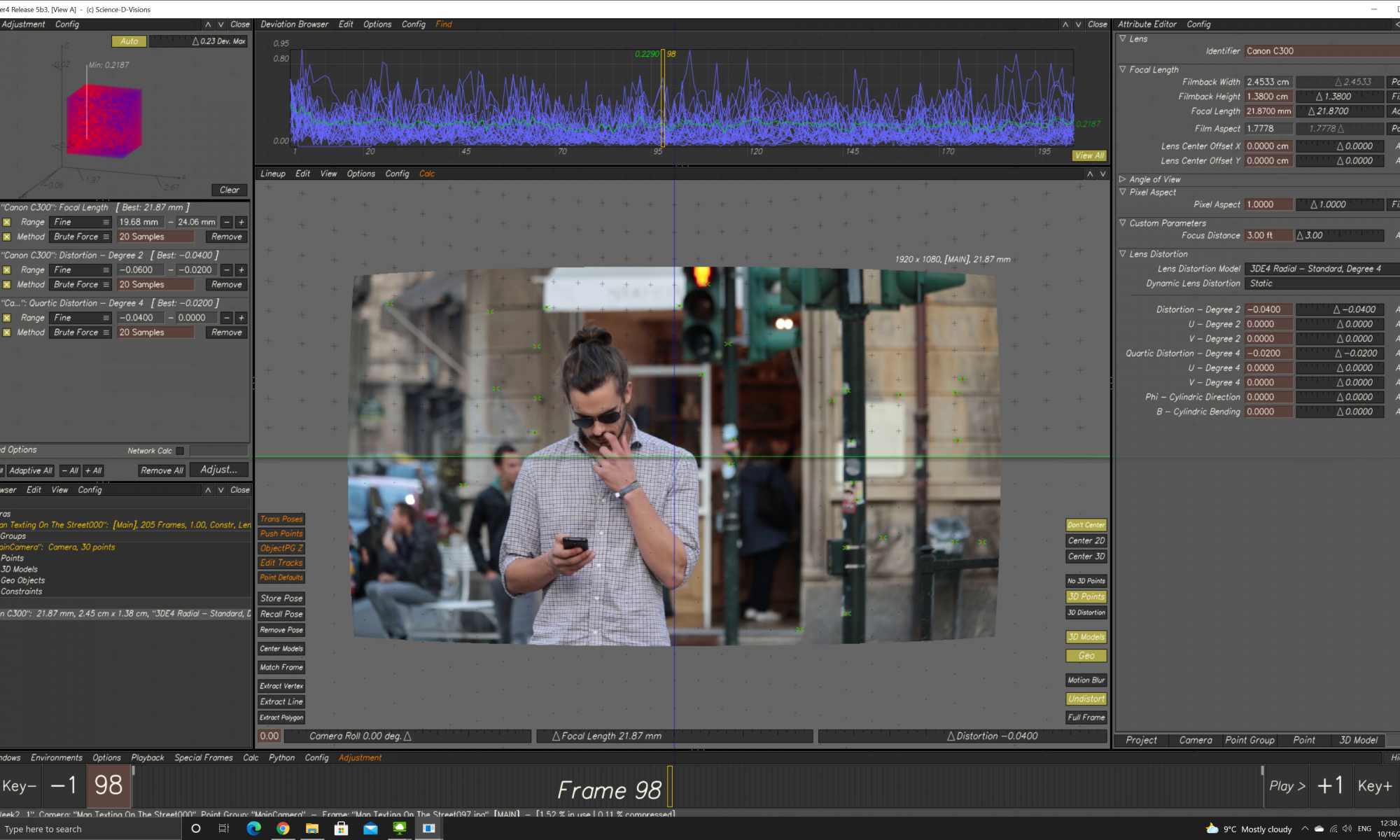This screenshot has height=840, width=1400.
Task: Disable the Focal Length Range checkbox
Action: click(7, 222)
